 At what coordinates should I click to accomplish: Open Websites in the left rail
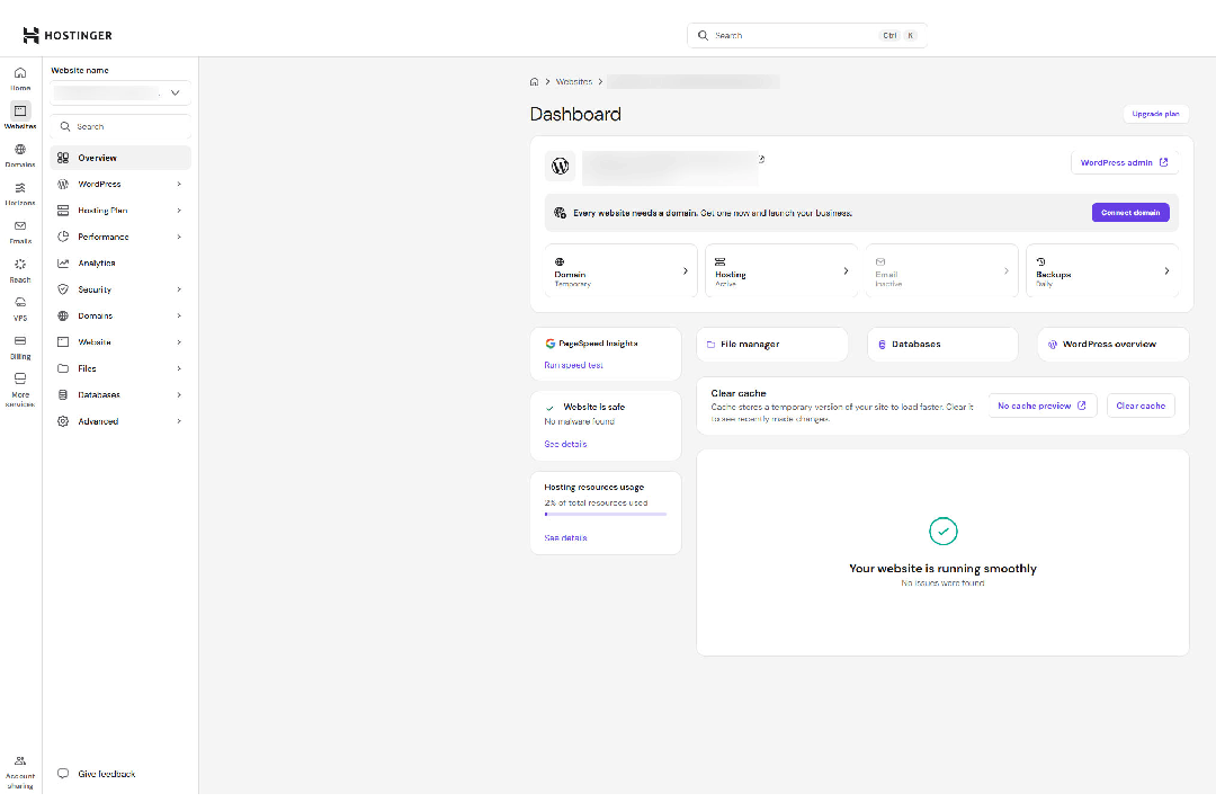[20, 116]
